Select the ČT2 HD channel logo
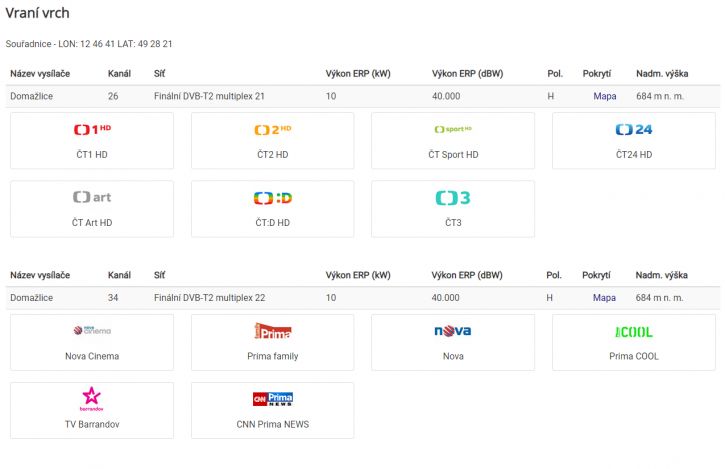 (272, 130)
